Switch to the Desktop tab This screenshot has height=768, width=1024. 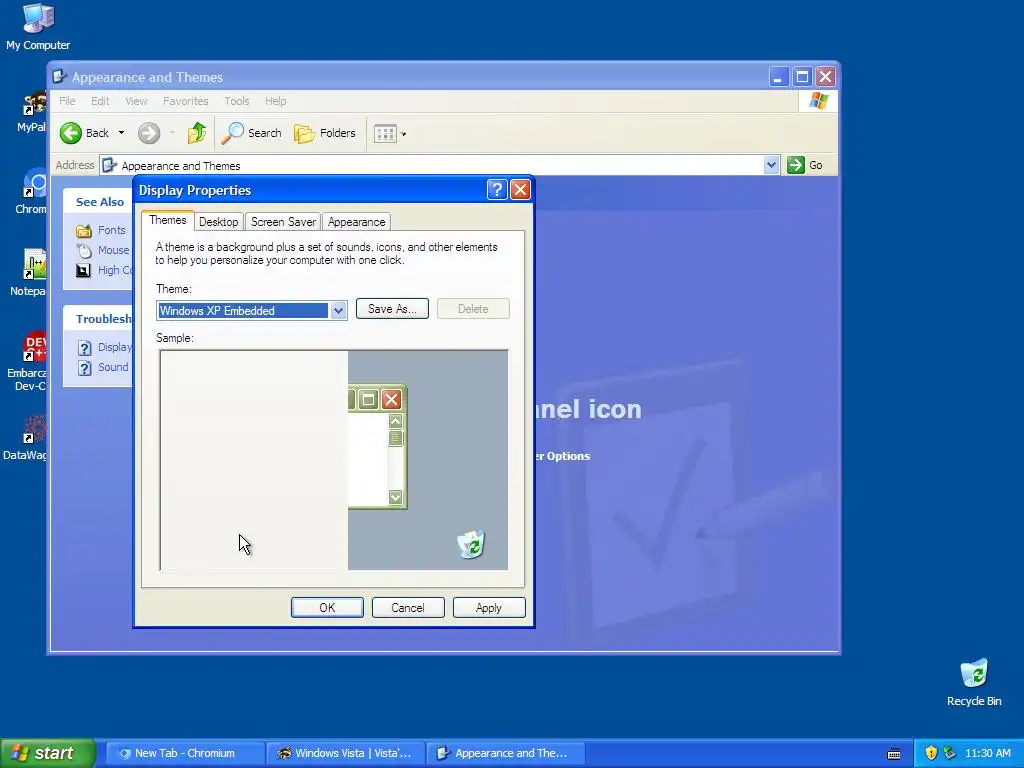(x=219, y=222)
